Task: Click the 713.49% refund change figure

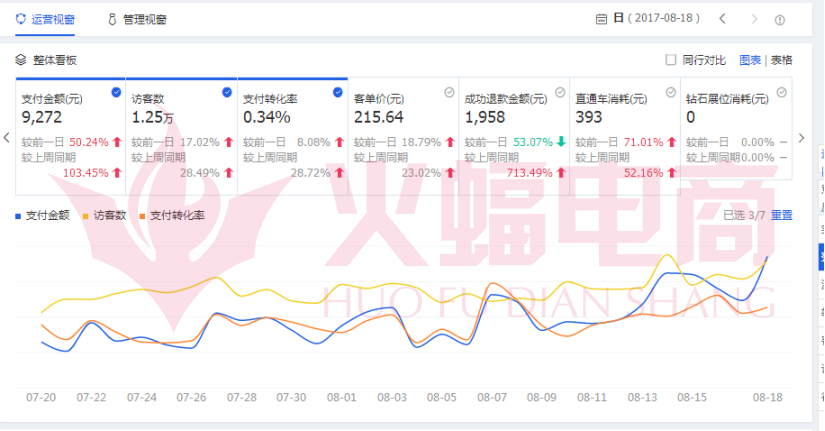Action: tap(529, 173)
